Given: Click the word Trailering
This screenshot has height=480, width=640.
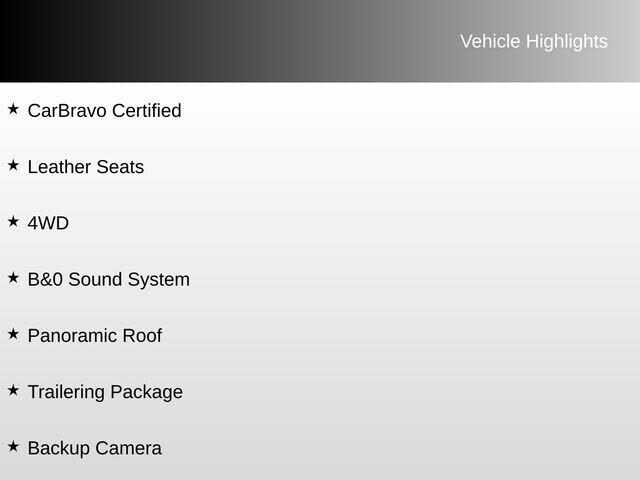Looking at the screenshot, I should [66, 392].
